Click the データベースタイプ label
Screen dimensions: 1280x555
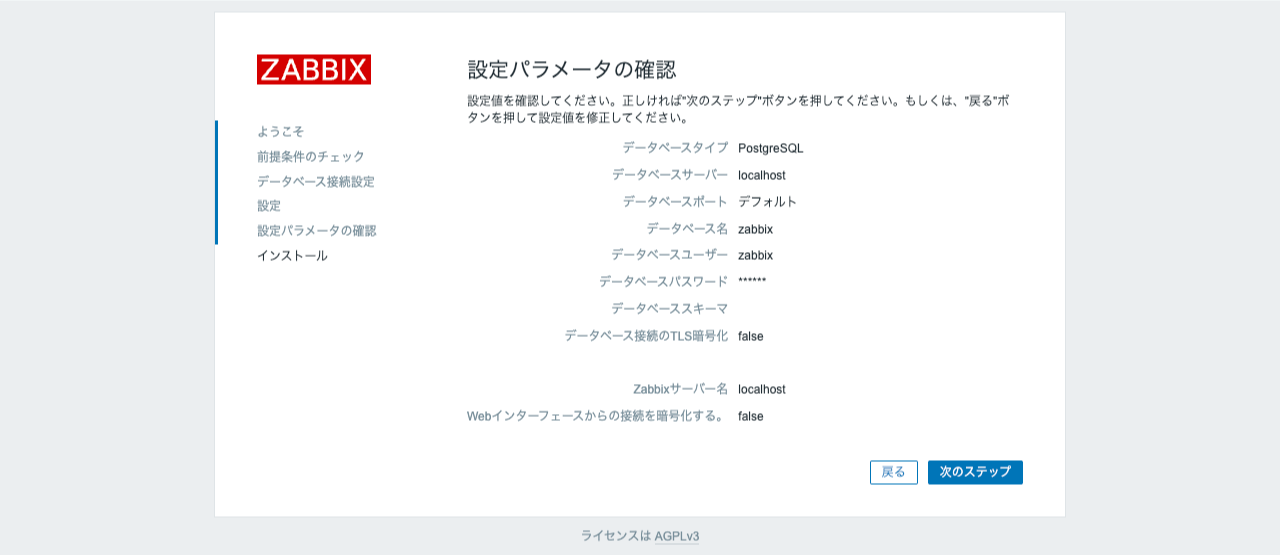click(x=675, y=148)
